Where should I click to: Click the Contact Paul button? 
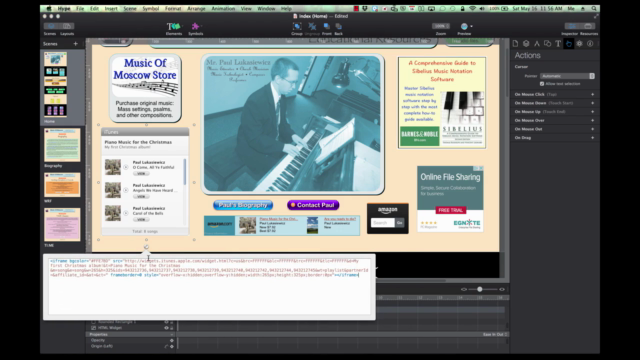[x=313, y=205]
